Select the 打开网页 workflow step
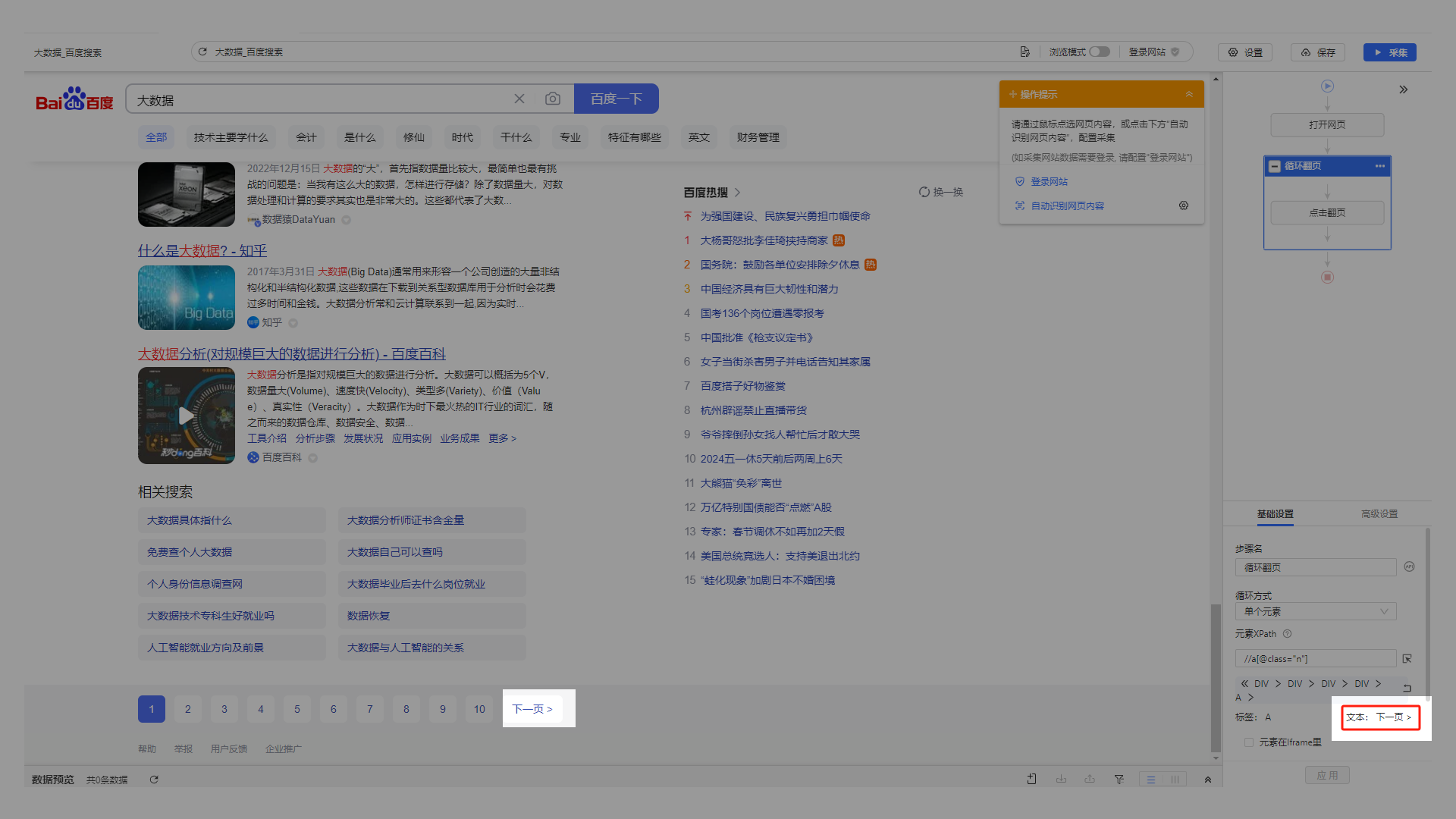Viewport: 1456px width, 819px height. tap(1327, 124)
